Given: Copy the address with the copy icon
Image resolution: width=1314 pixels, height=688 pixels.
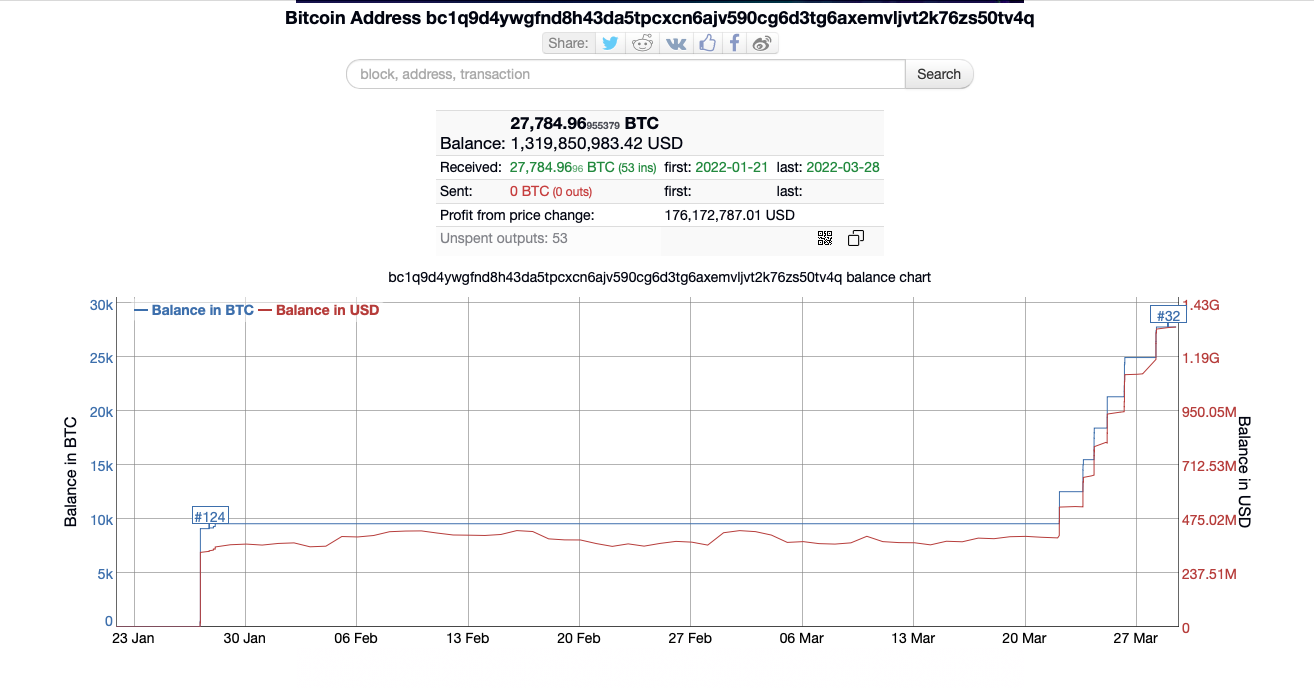Looking at the screenshot, I should (856, 238).
